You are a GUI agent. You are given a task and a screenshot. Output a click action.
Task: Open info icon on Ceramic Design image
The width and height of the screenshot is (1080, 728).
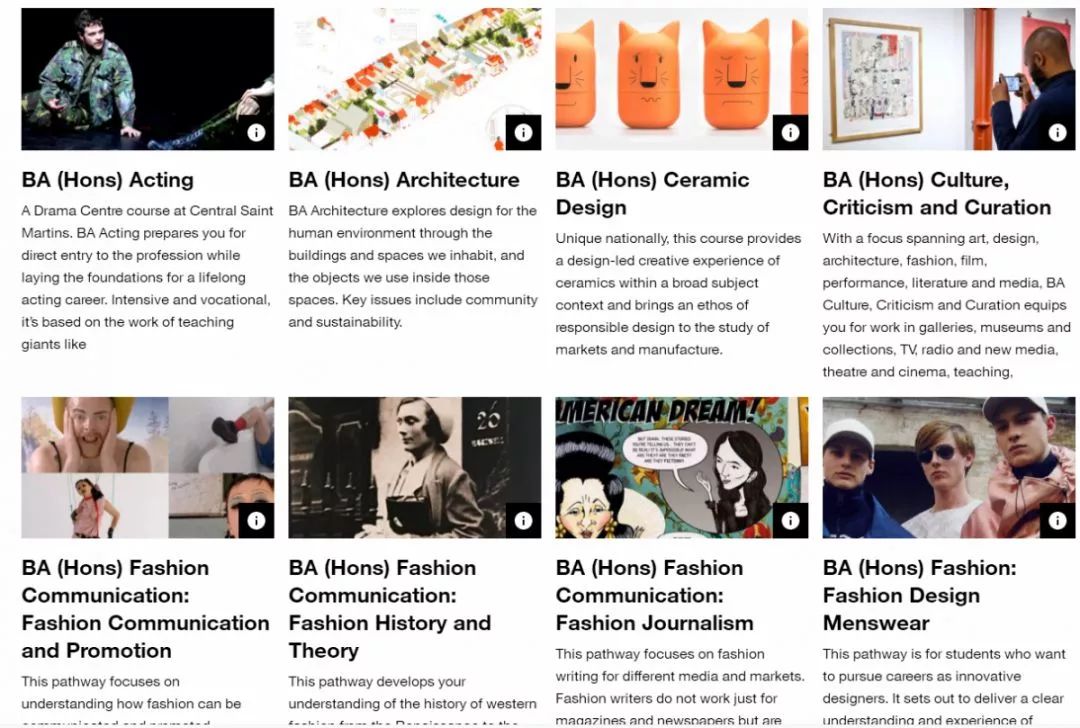pos(790,132)
